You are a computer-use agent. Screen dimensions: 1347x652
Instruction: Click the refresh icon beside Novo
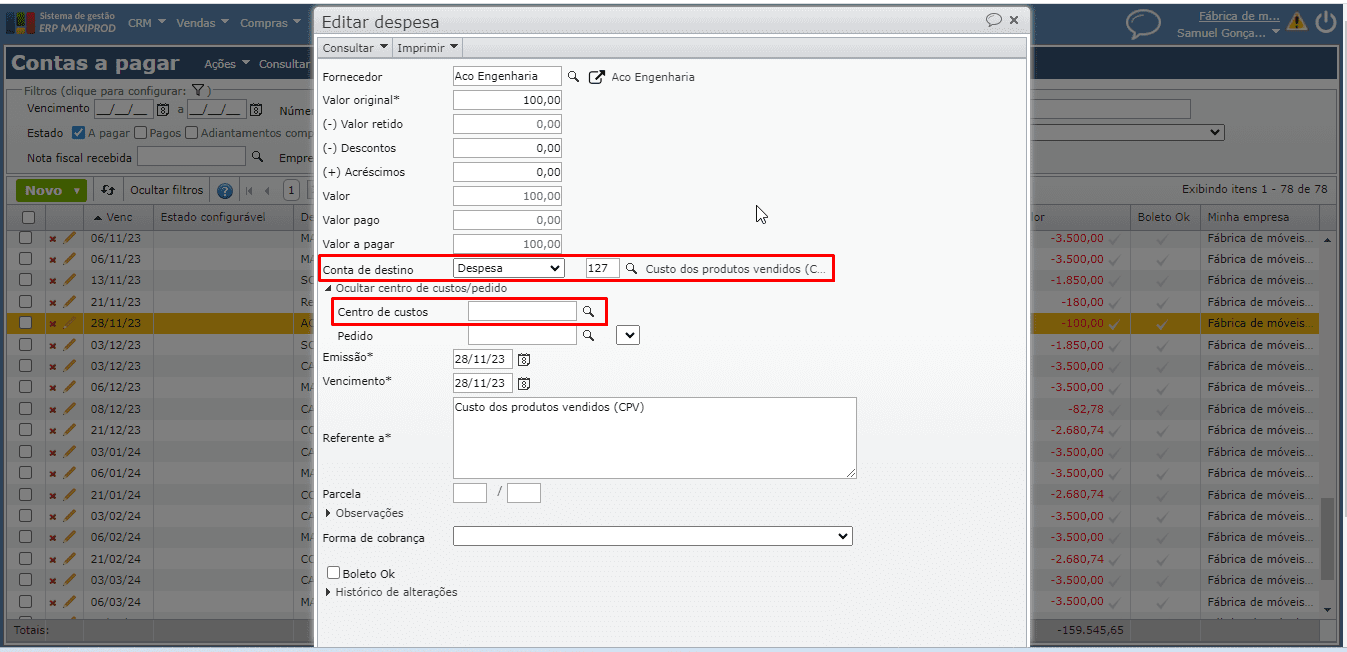point(108,190)
